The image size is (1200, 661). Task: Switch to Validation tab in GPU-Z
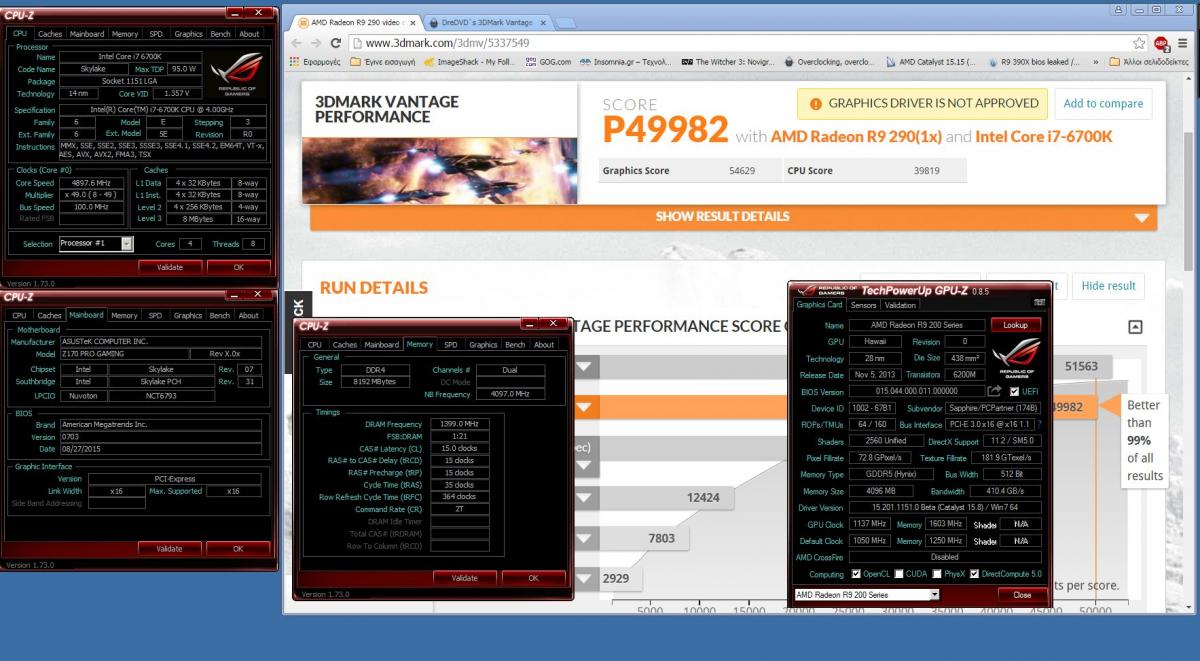900,305
